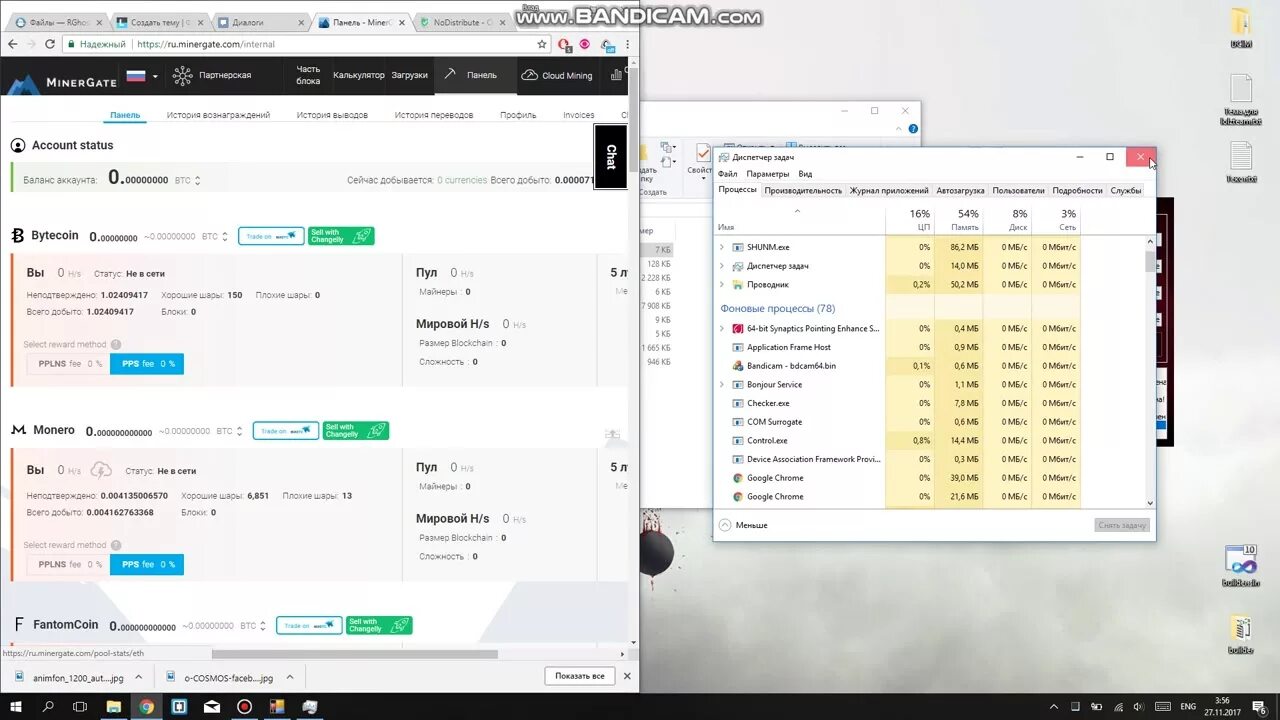The image size is (1280, 720).
Task: Select PPS fee option for Monero
Action: coord(147,564)
